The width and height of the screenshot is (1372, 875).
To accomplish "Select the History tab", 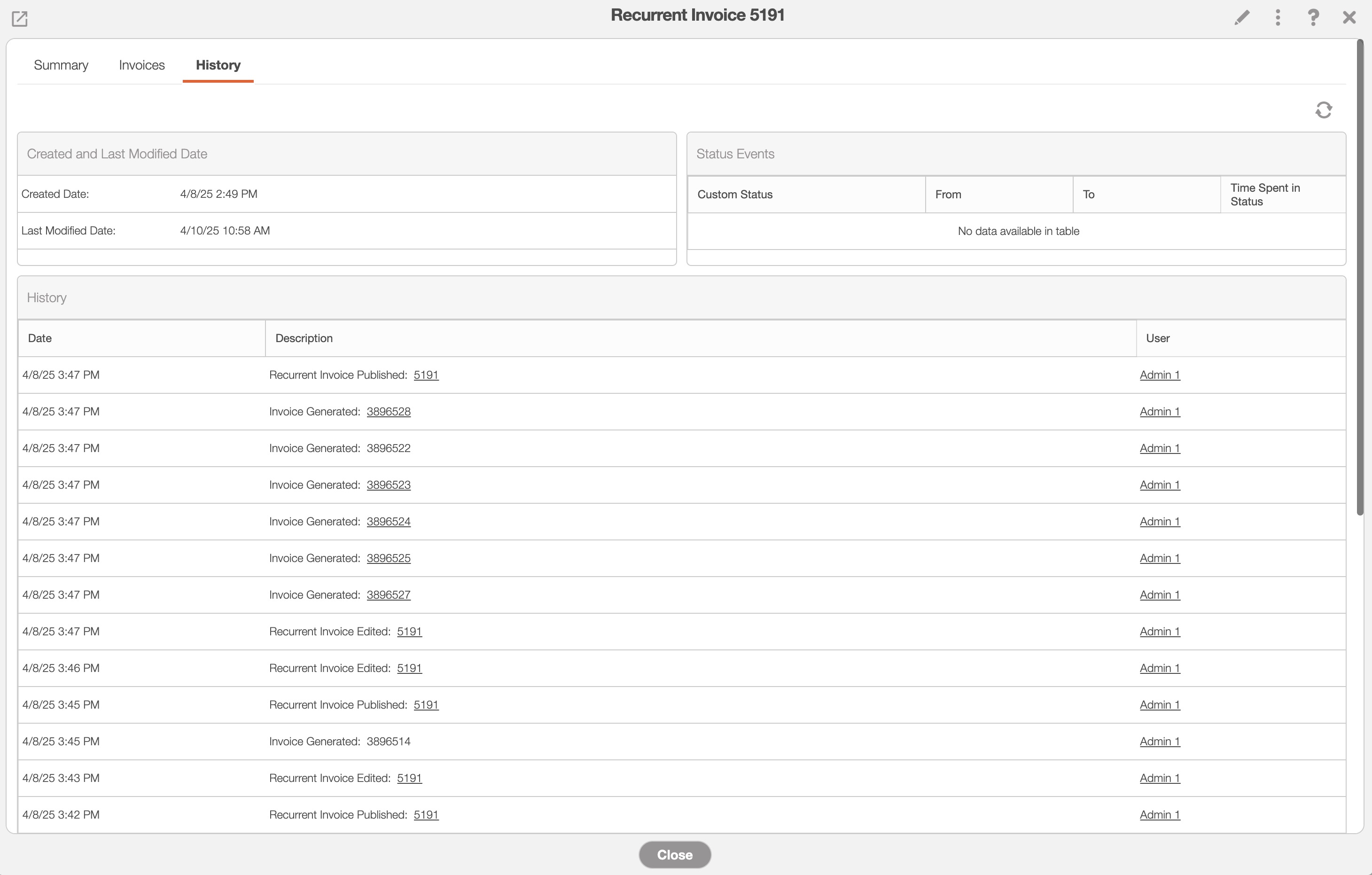I will coord(218,65).
